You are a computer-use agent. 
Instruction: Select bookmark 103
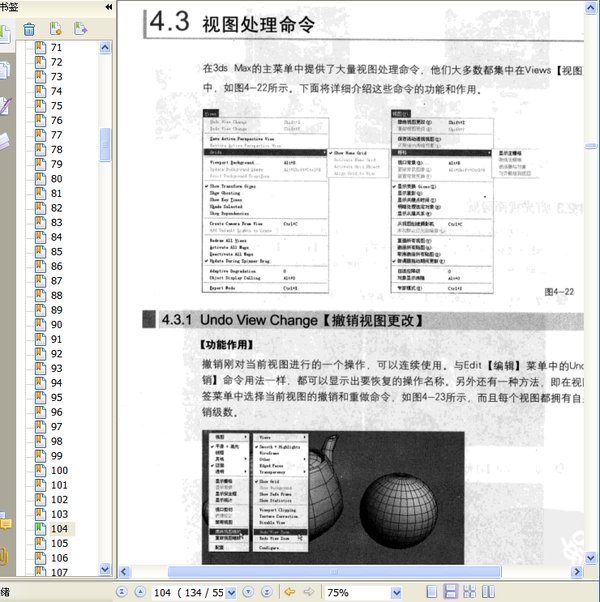(60, 514)
